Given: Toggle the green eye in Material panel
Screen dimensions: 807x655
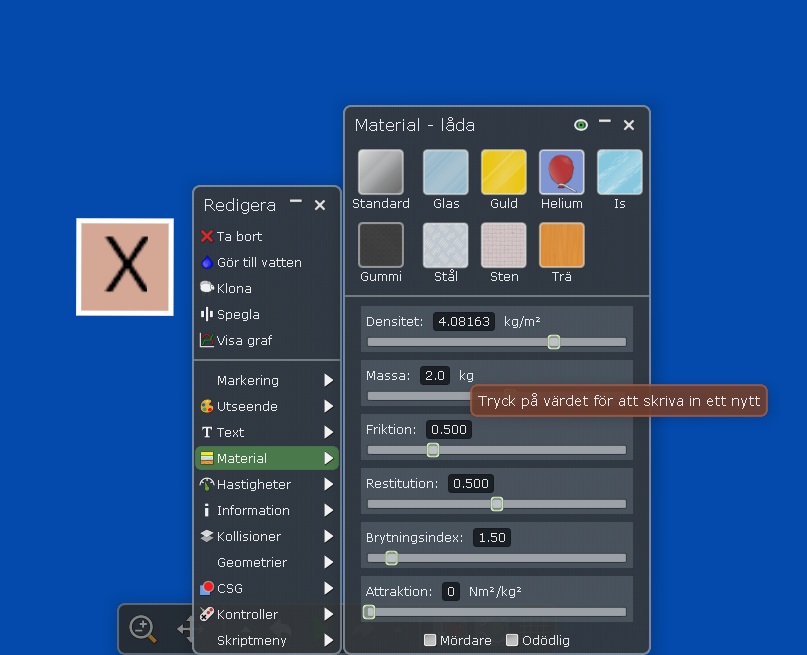Looking at the screenshot, I should click(x=581, y=125).
